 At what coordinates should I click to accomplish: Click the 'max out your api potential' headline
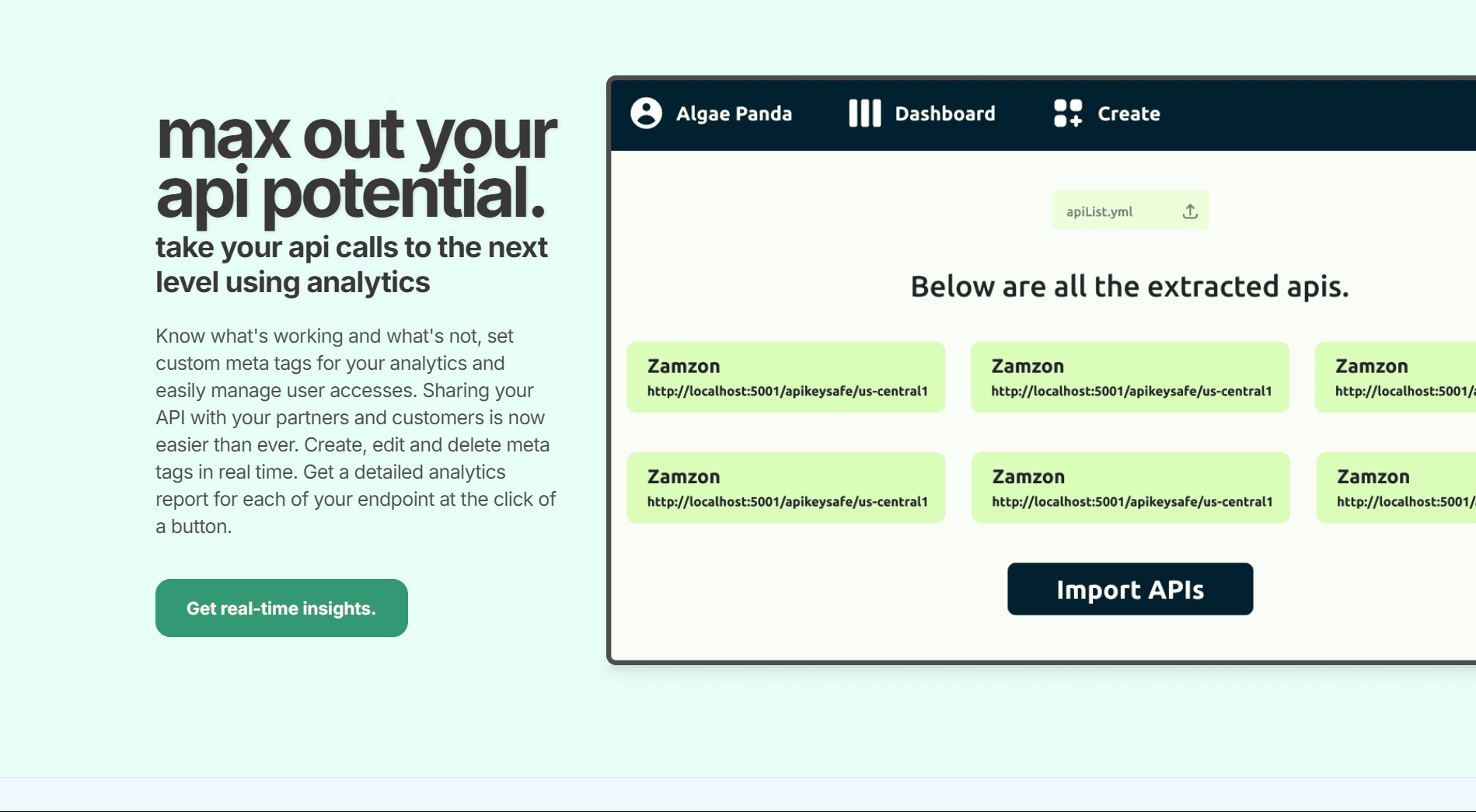[x=356, y=165]
